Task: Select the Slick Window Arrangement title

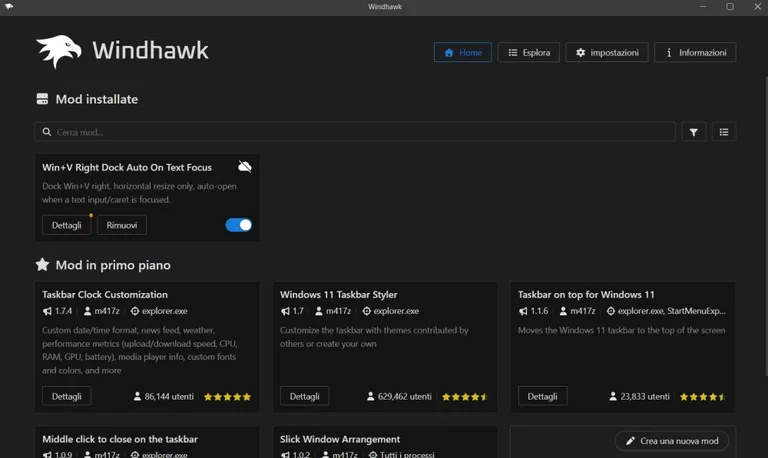Action: point(340,439)
